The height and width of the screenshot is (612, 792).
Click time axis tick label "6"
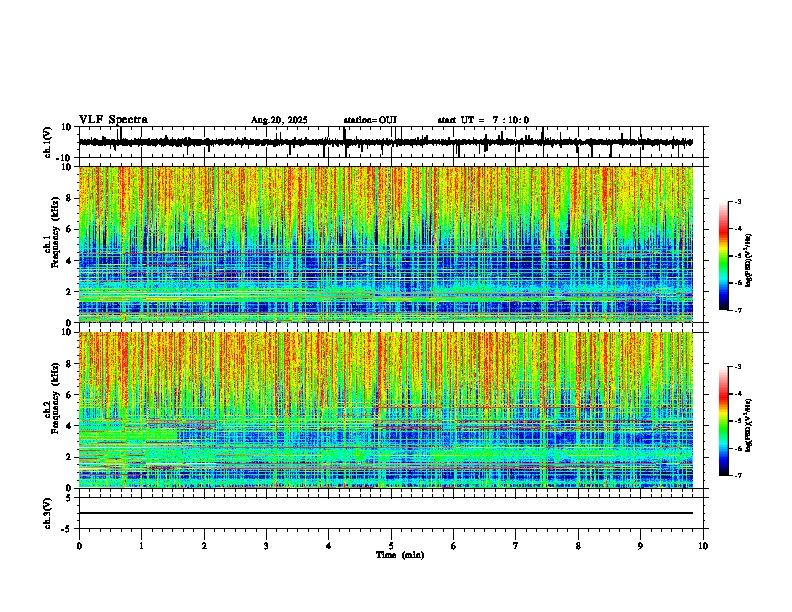tap(453, 546)
